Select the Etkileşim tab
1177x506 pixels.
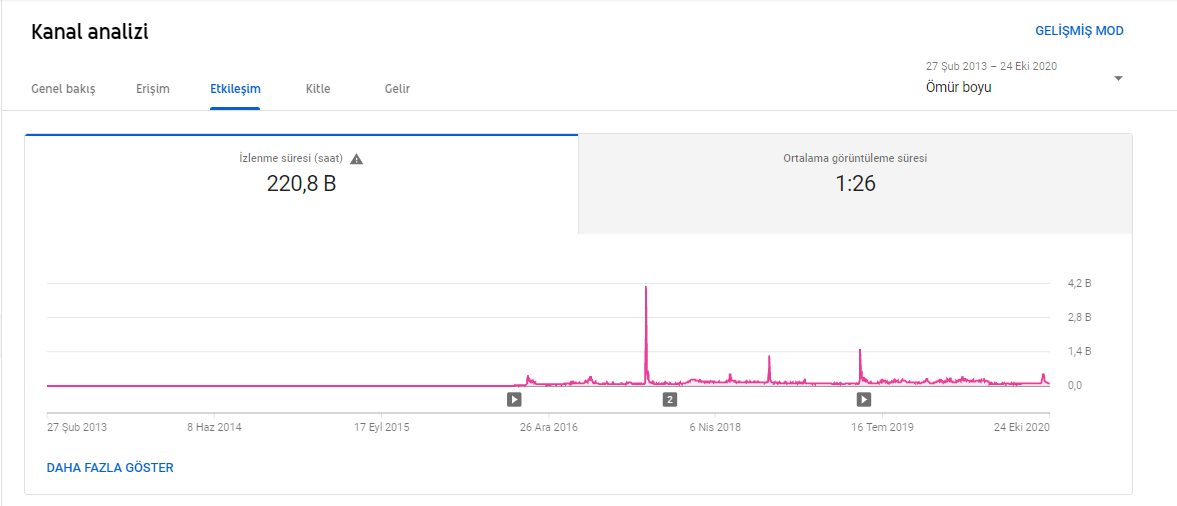point(235,89)
